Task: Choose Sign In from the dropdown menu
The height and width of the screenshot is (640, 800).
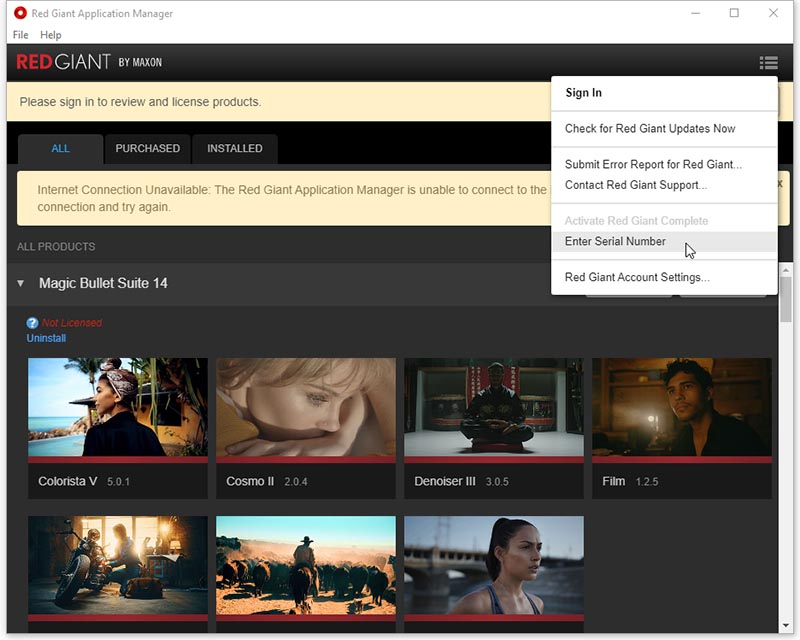Action: click(x=664, y=93)
